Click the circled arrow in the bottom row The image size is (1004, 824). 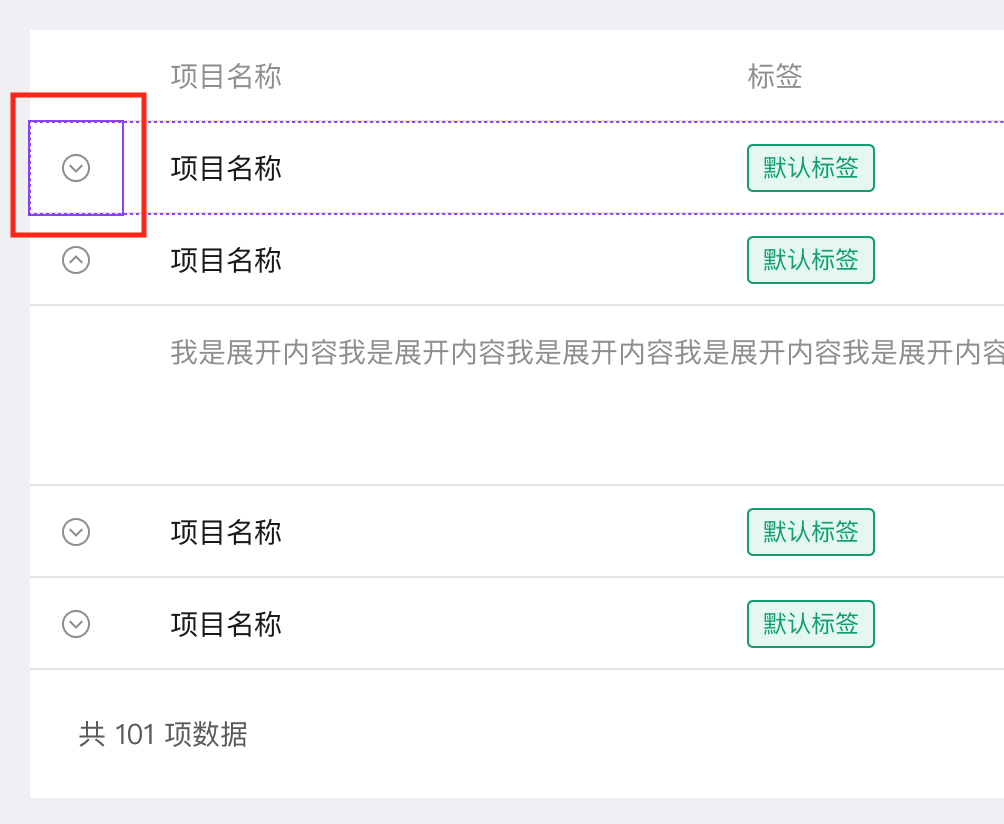(75, 623)
